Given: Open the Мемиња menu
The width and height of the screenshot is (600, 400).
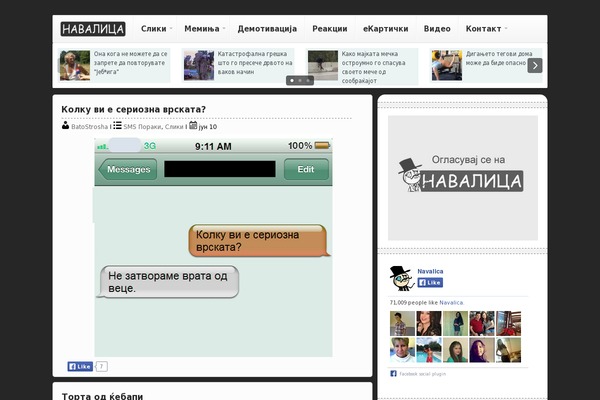Looking at the screenshot, I should point(202,29).
